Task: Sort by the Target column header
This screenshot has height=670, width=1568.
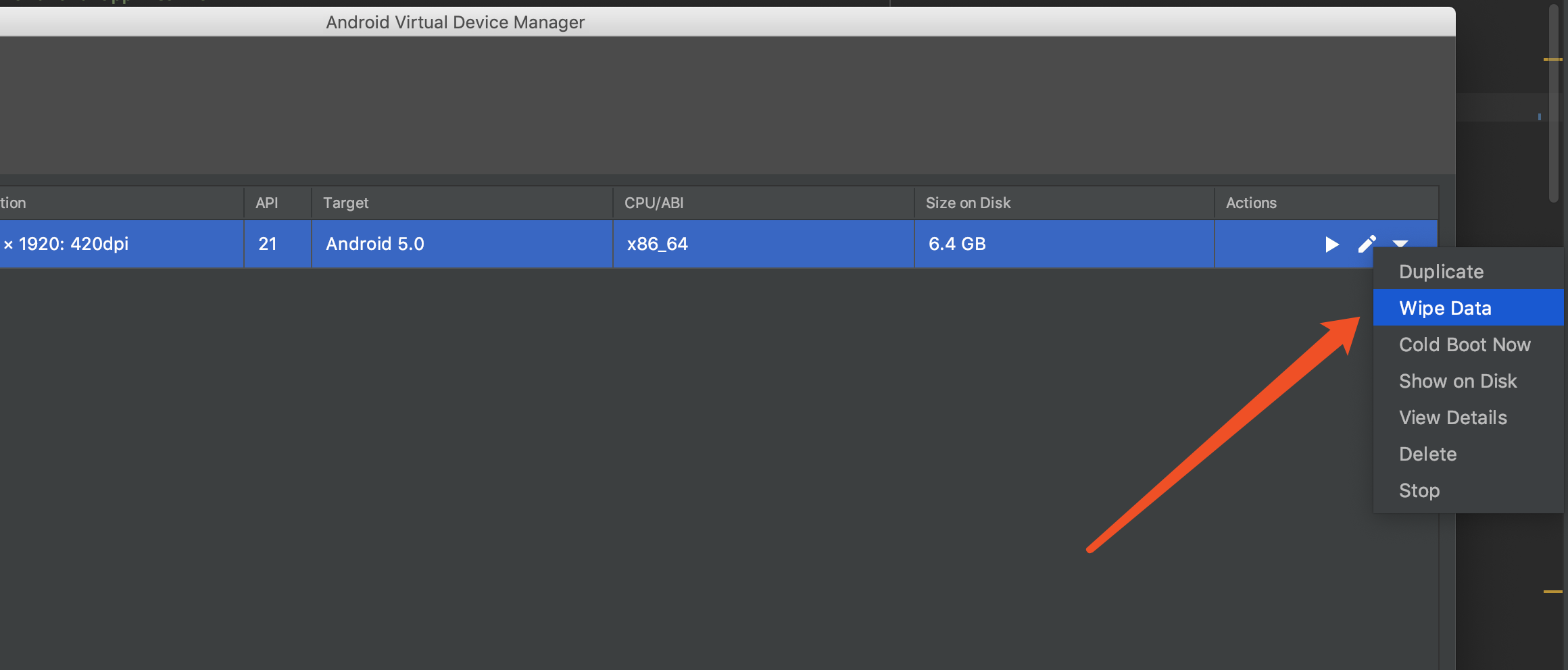Action: coord(462,203)
